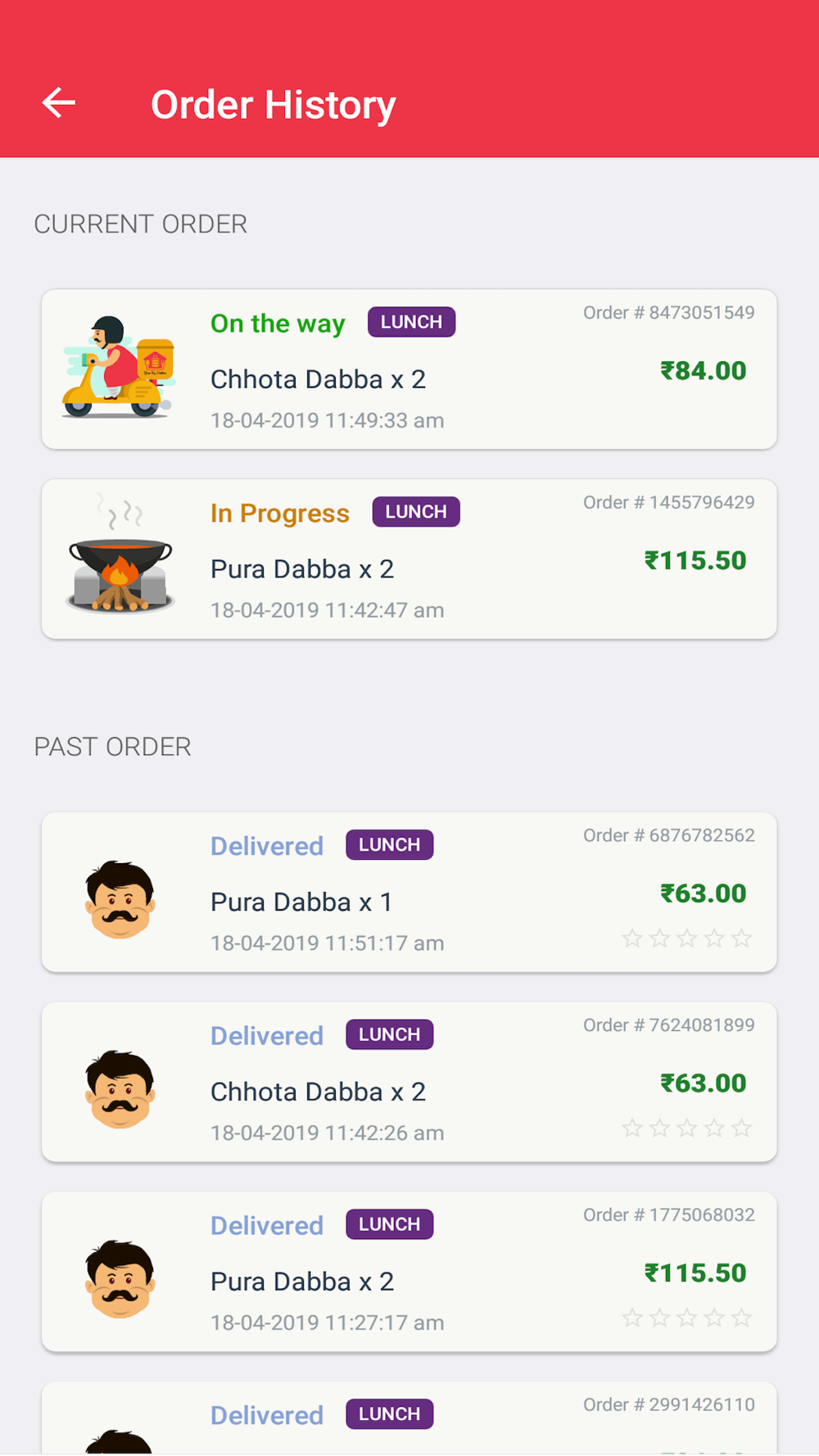Open the On the way Chhota Dabba order
This screenshot has height=1456, width=819.
(409, 369)
